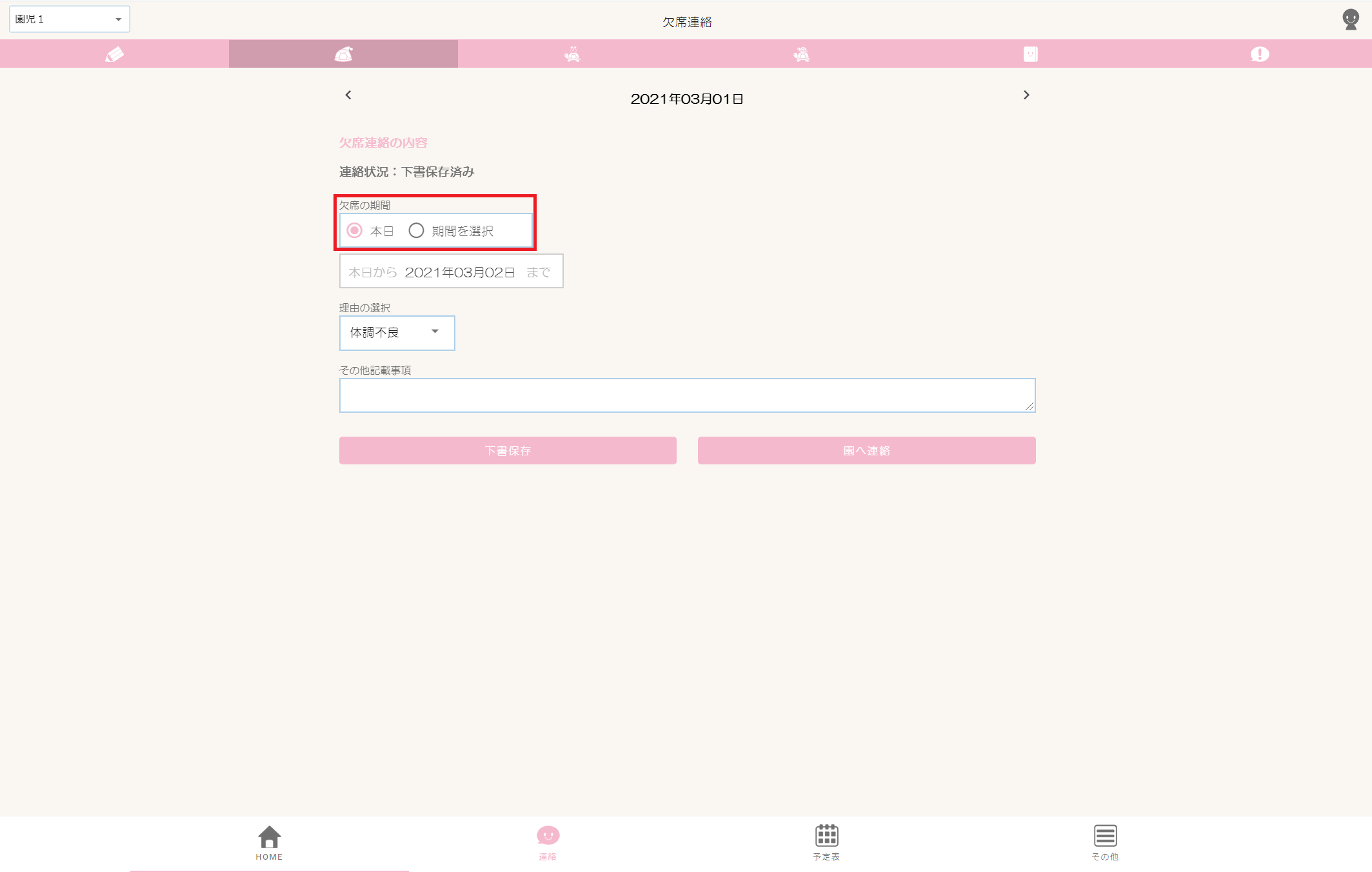Click the 園へ連絡 button
This screenshot has width=1372, height=872.
(x=866, y=450)
